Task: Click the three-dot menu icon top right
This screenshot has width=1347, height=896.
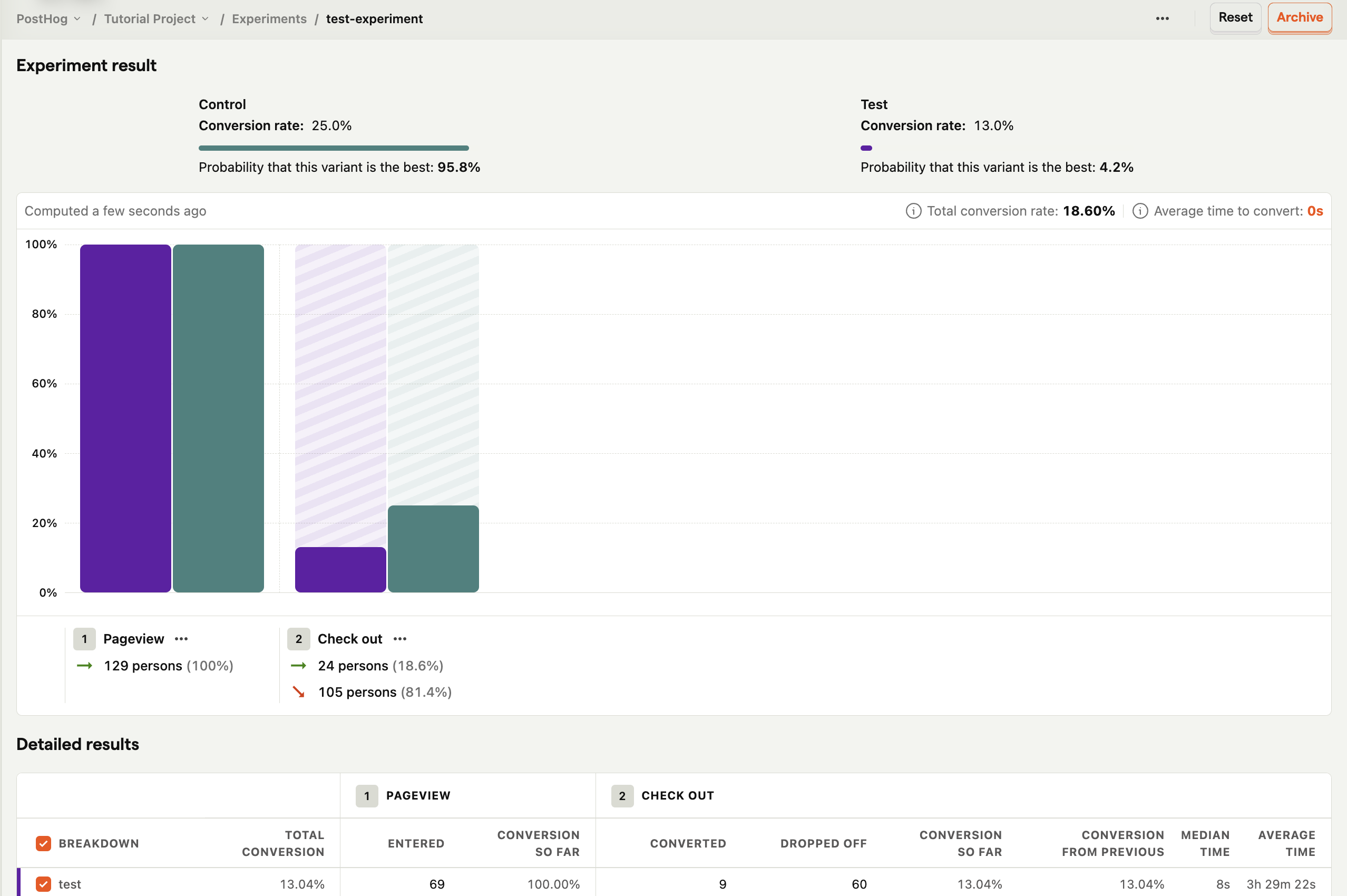Action: coord(1162,17)
